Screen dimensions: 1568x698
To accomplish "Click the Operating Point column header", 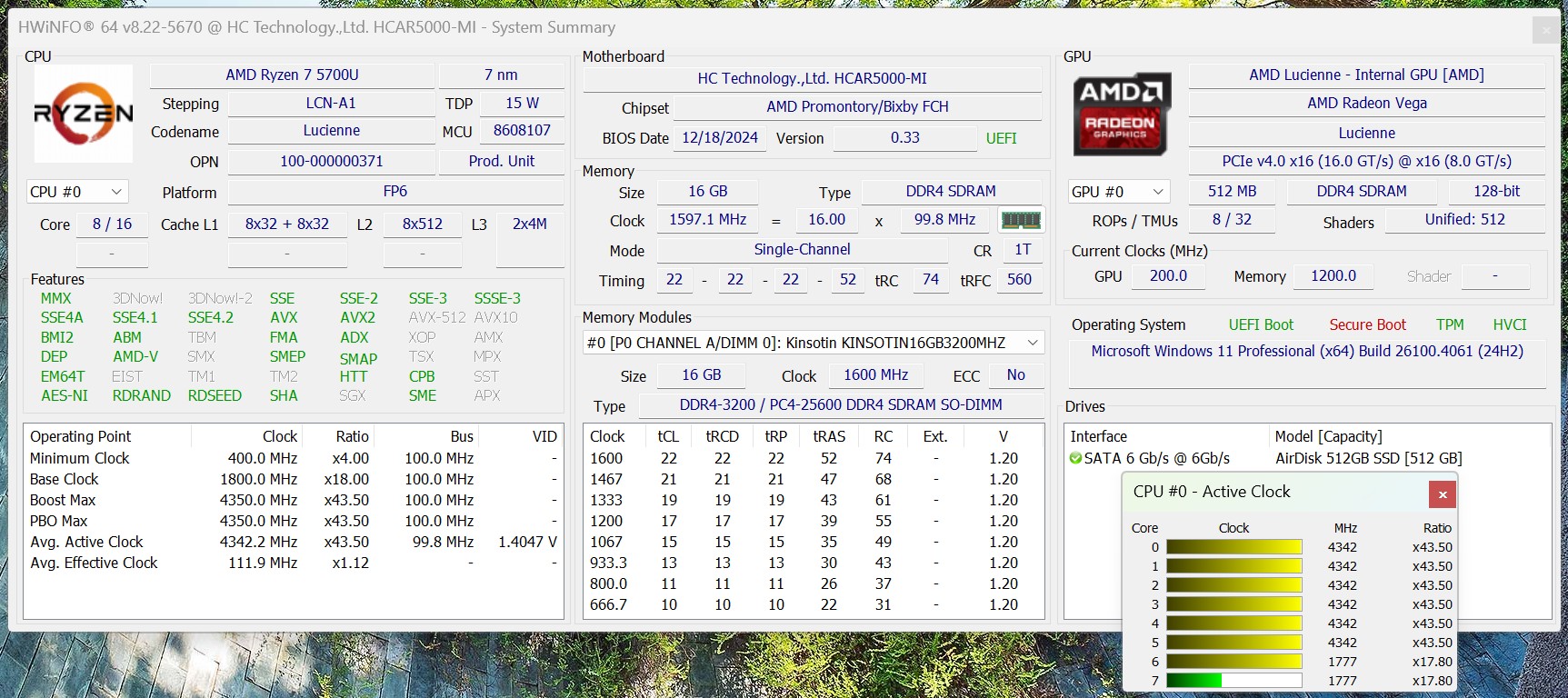I will pyautogui.click(x=81, y=436).
